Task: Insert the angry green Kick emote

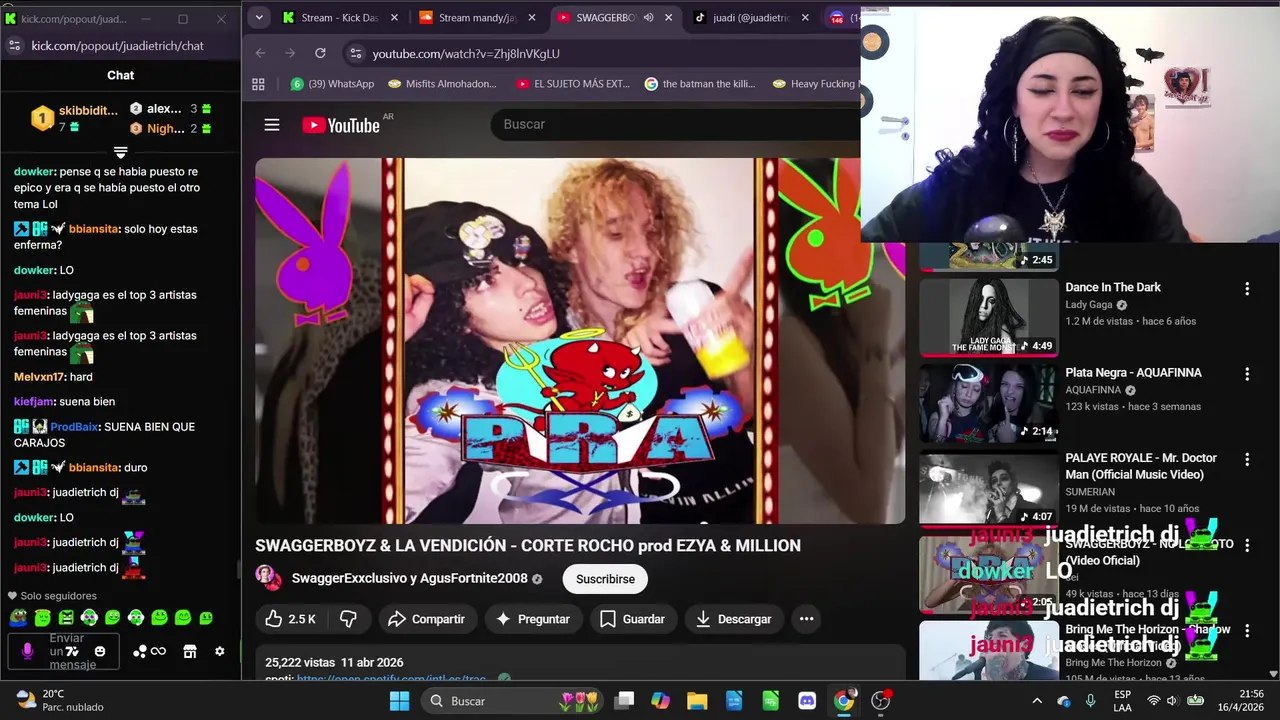Action: tap(66, 618)
